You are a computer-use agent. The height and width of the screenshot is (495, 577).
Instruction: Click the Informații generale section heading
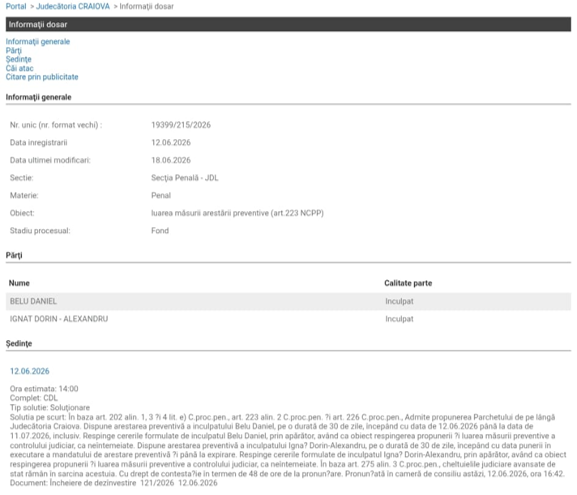[x=39, y=97]
